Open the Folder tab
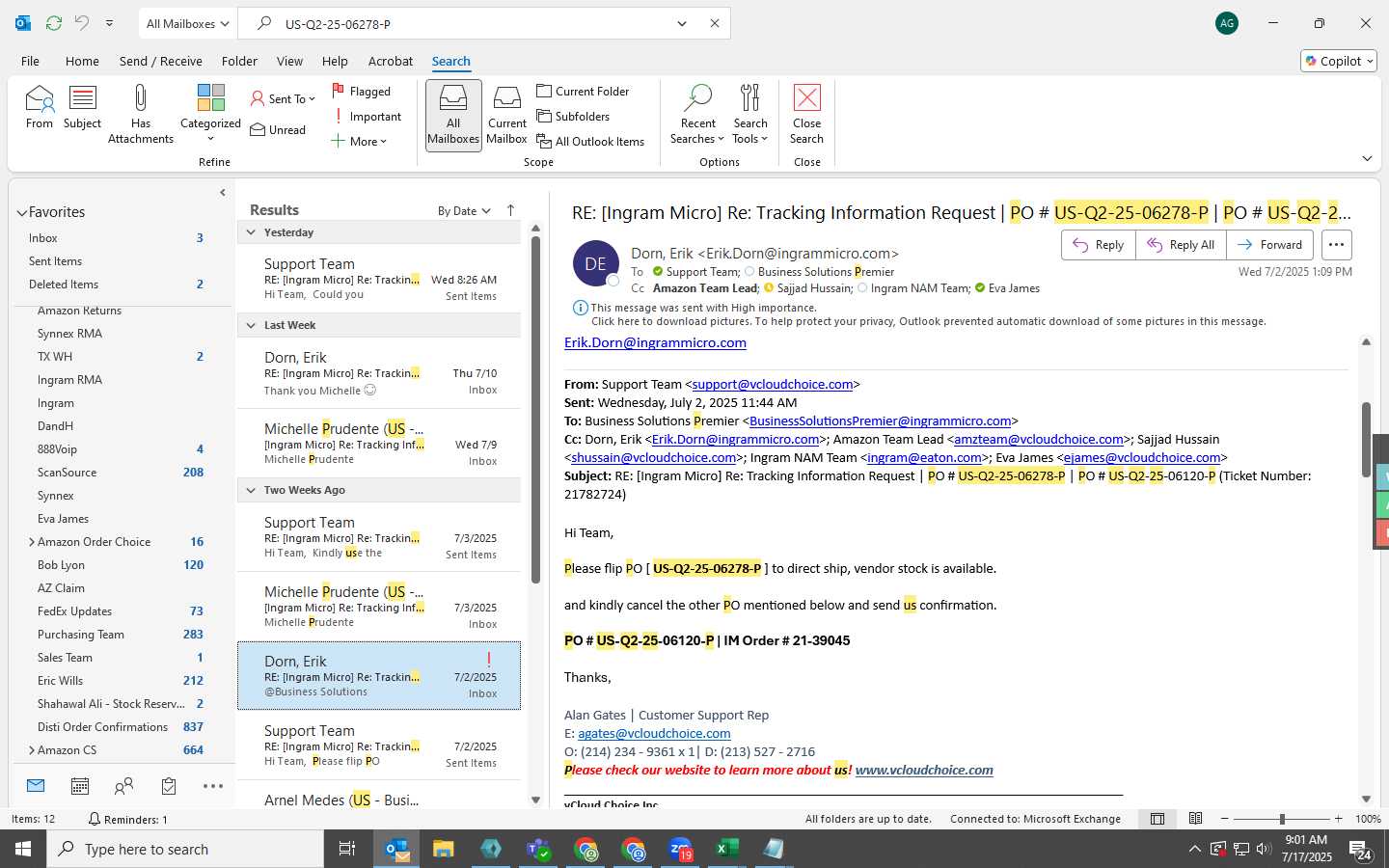The height and width of the screenshot is (868, 1389). tap(239, 61)
